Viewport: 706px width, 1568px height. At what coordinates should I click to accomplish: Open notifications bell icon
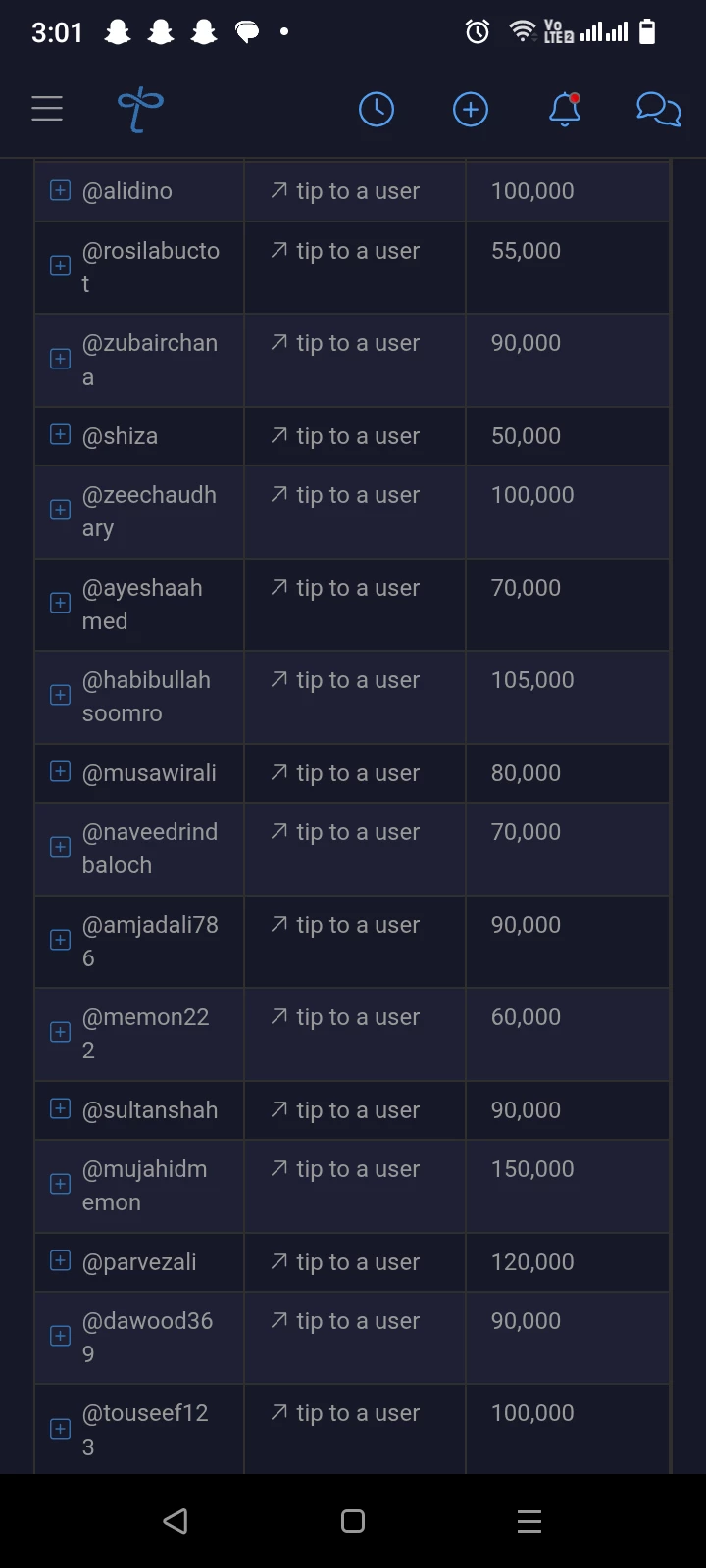565,109
